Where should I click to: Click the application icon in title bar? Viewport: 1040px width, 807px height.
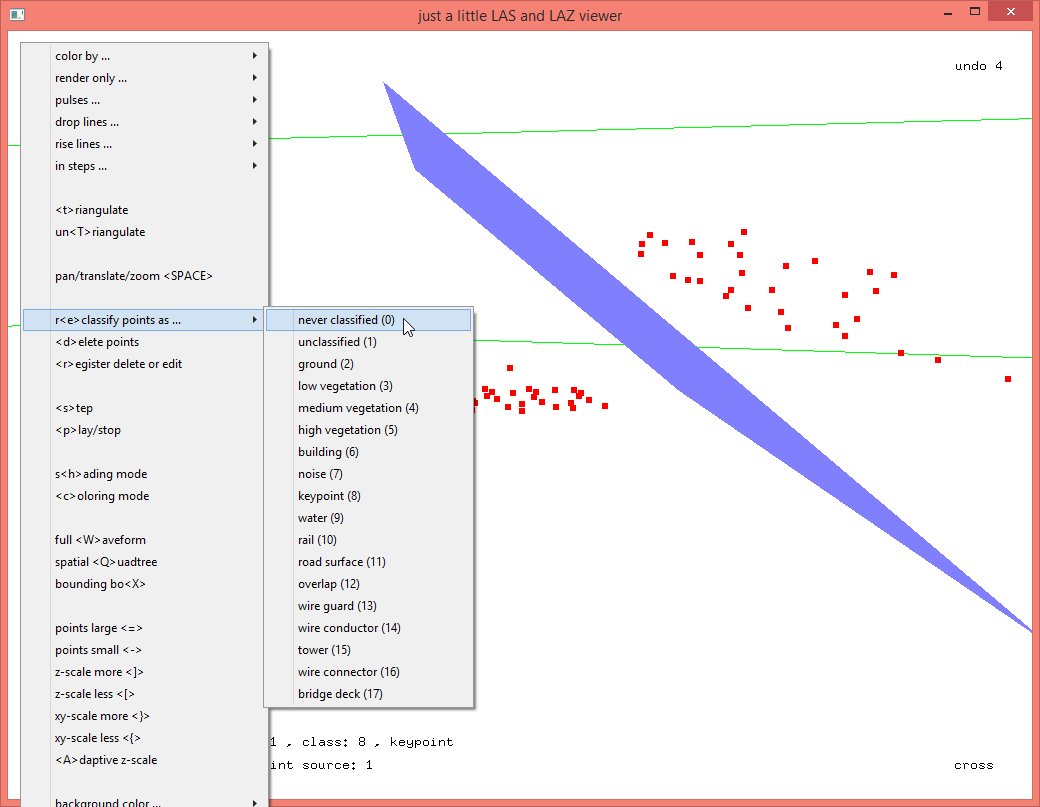coord(15,14)
